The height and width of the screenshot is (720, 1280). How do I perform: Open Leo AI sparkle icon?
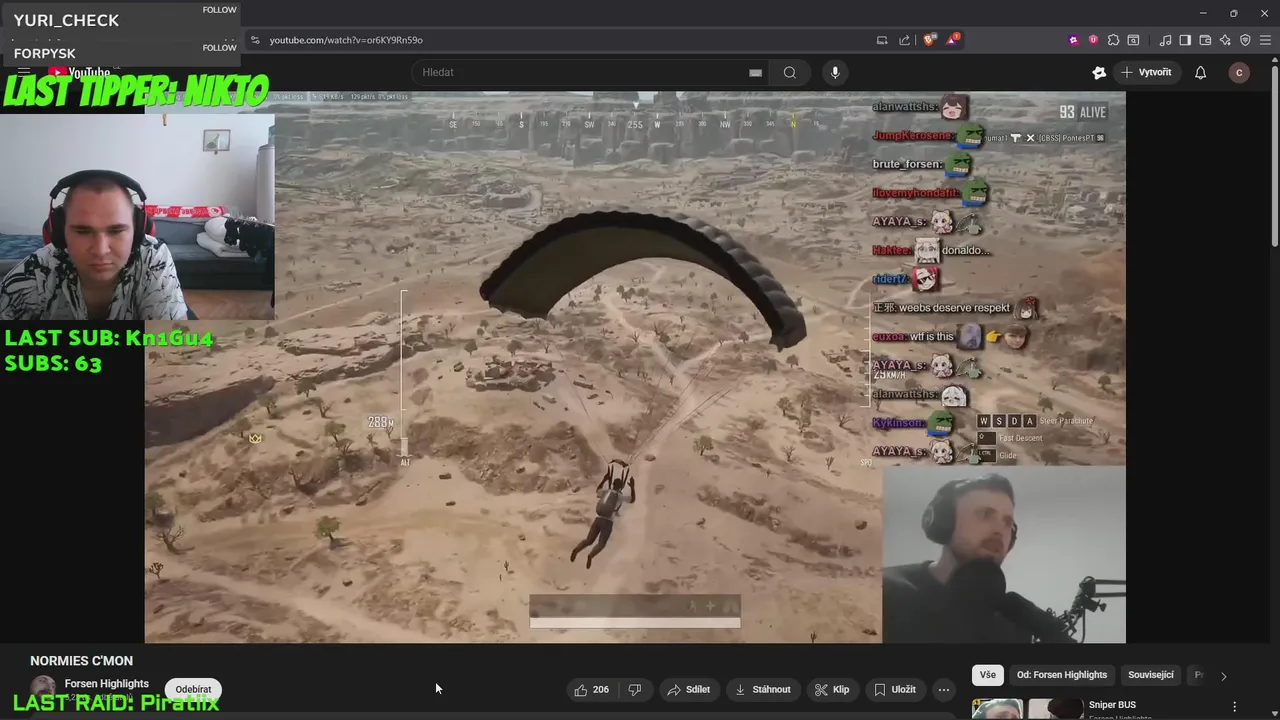[x=1225, y=40]
